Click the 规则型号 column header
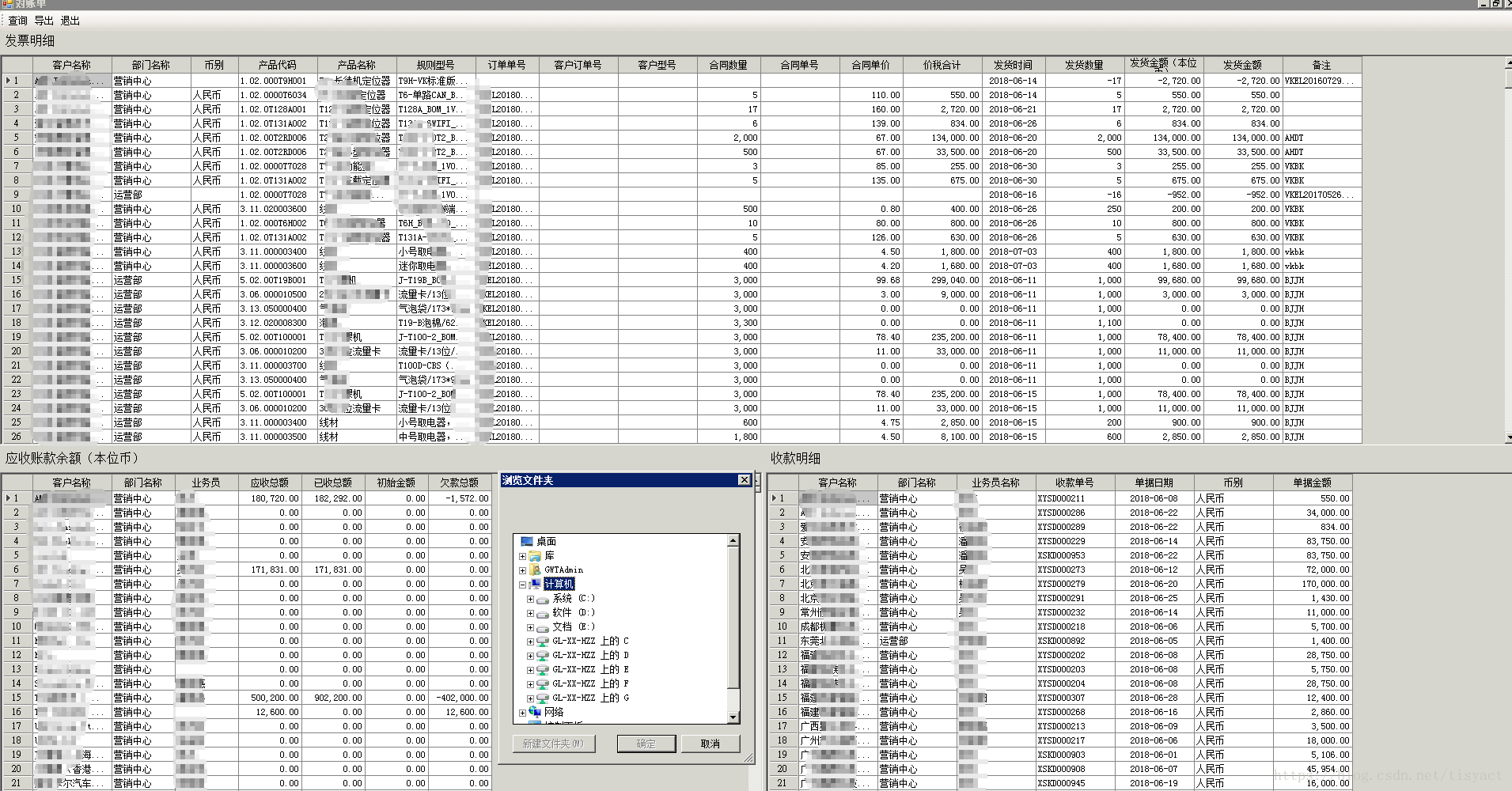Screen dimensions: 1512x791 coord(436,65)
